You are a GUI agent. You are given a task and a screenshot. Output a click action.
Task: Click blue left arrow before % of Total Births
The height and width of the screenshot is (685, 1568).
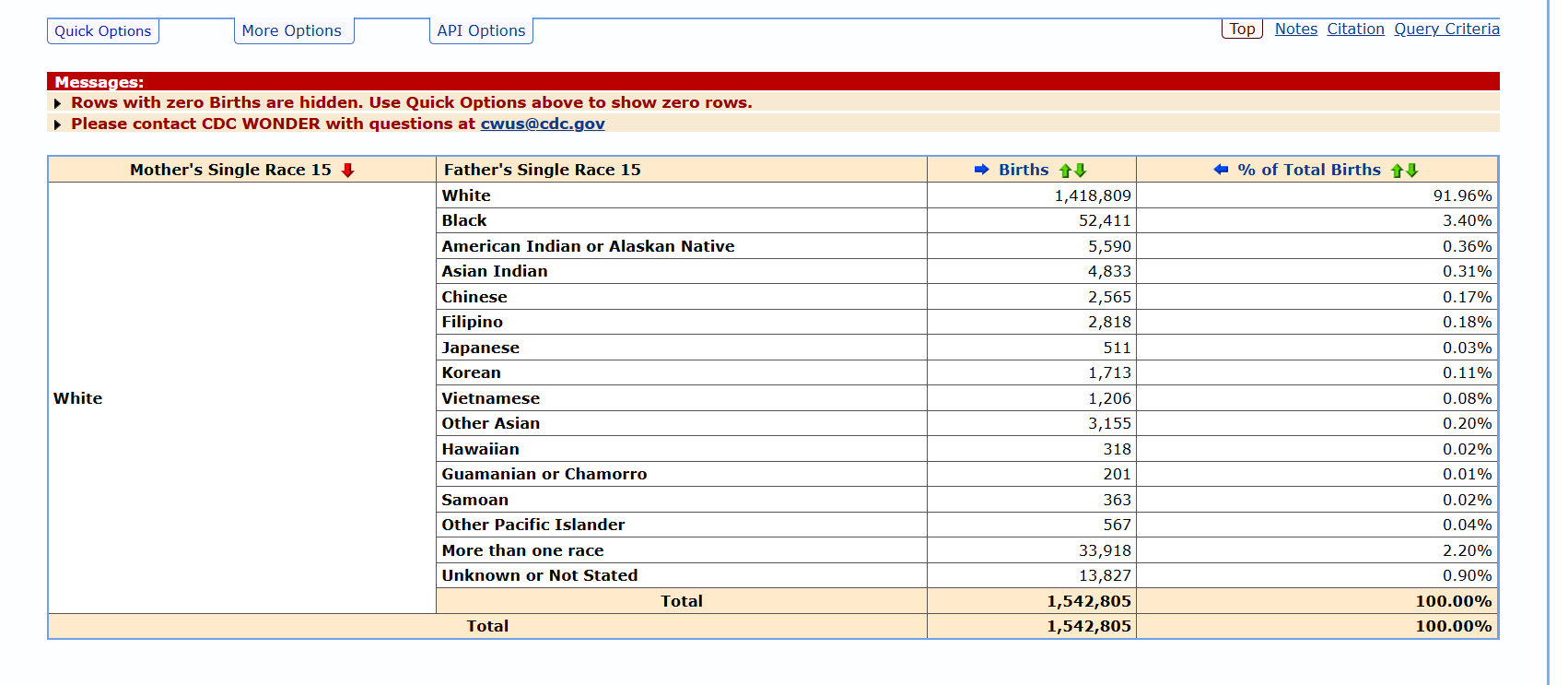(x=1221, y=170)
